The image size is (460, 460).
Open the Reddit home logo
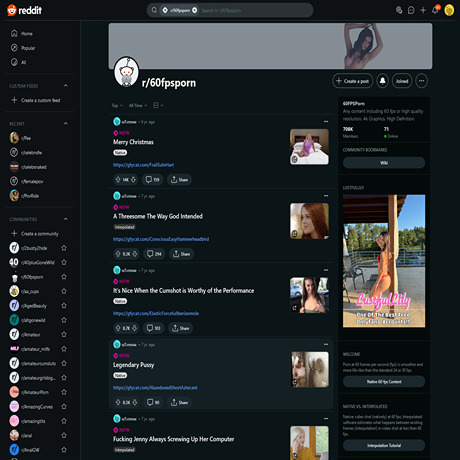tap(24, 10)
